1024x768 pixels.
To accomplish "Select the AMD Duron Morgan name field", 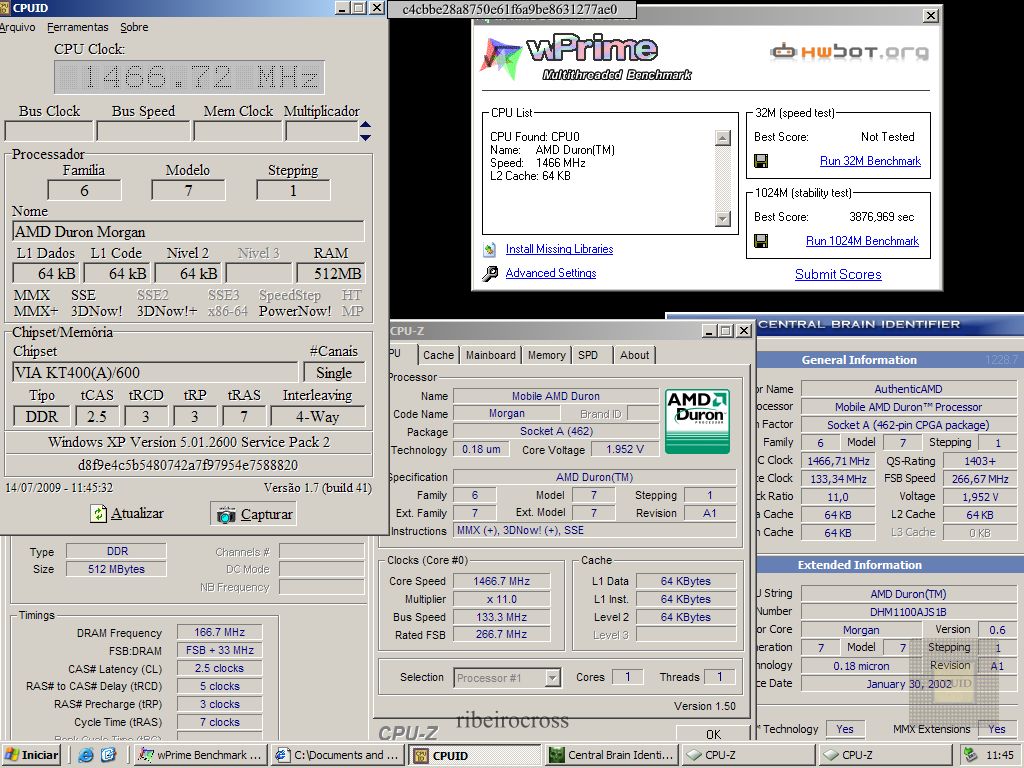I will click(x=188, y=232).
